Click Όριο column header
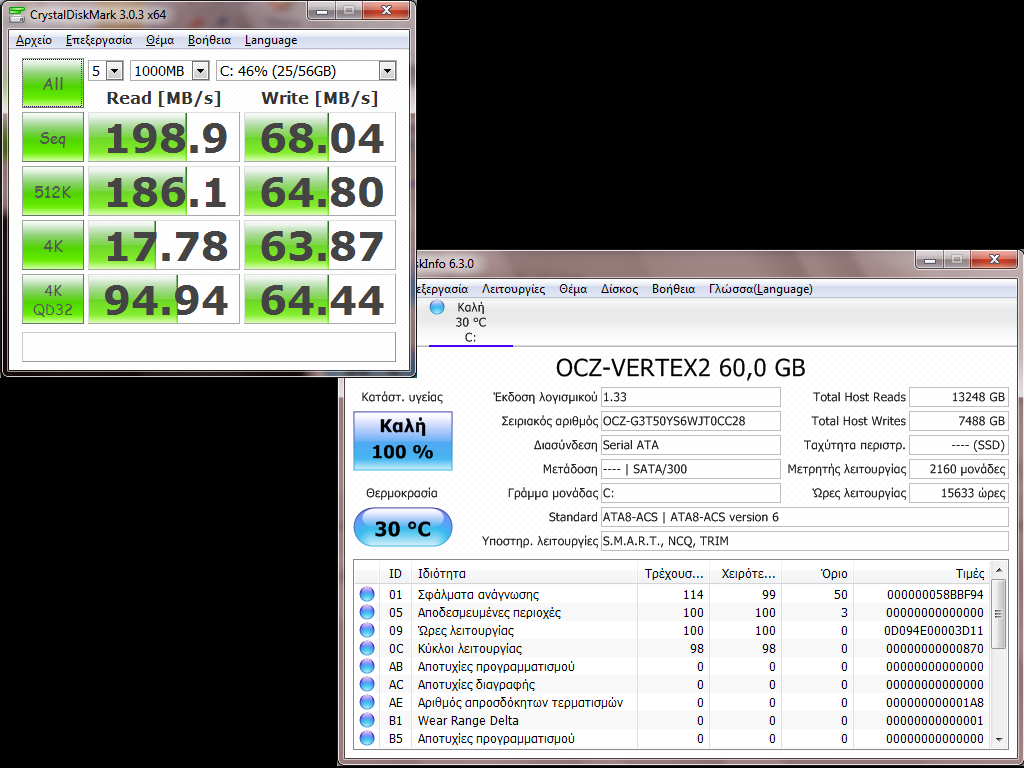1024x768 pixels. [x=818, y=573]
